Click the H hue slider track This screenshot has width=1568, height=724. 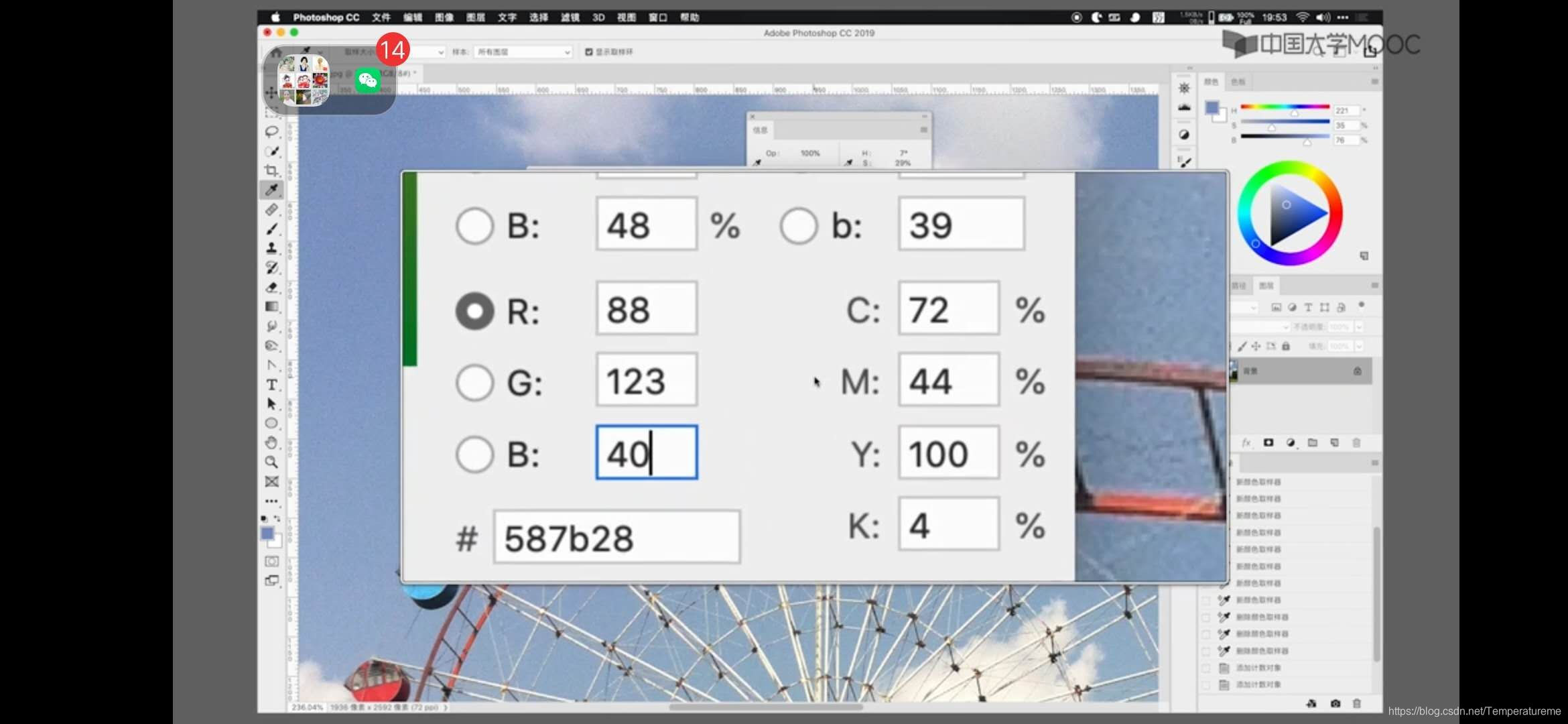point(1285,107)
